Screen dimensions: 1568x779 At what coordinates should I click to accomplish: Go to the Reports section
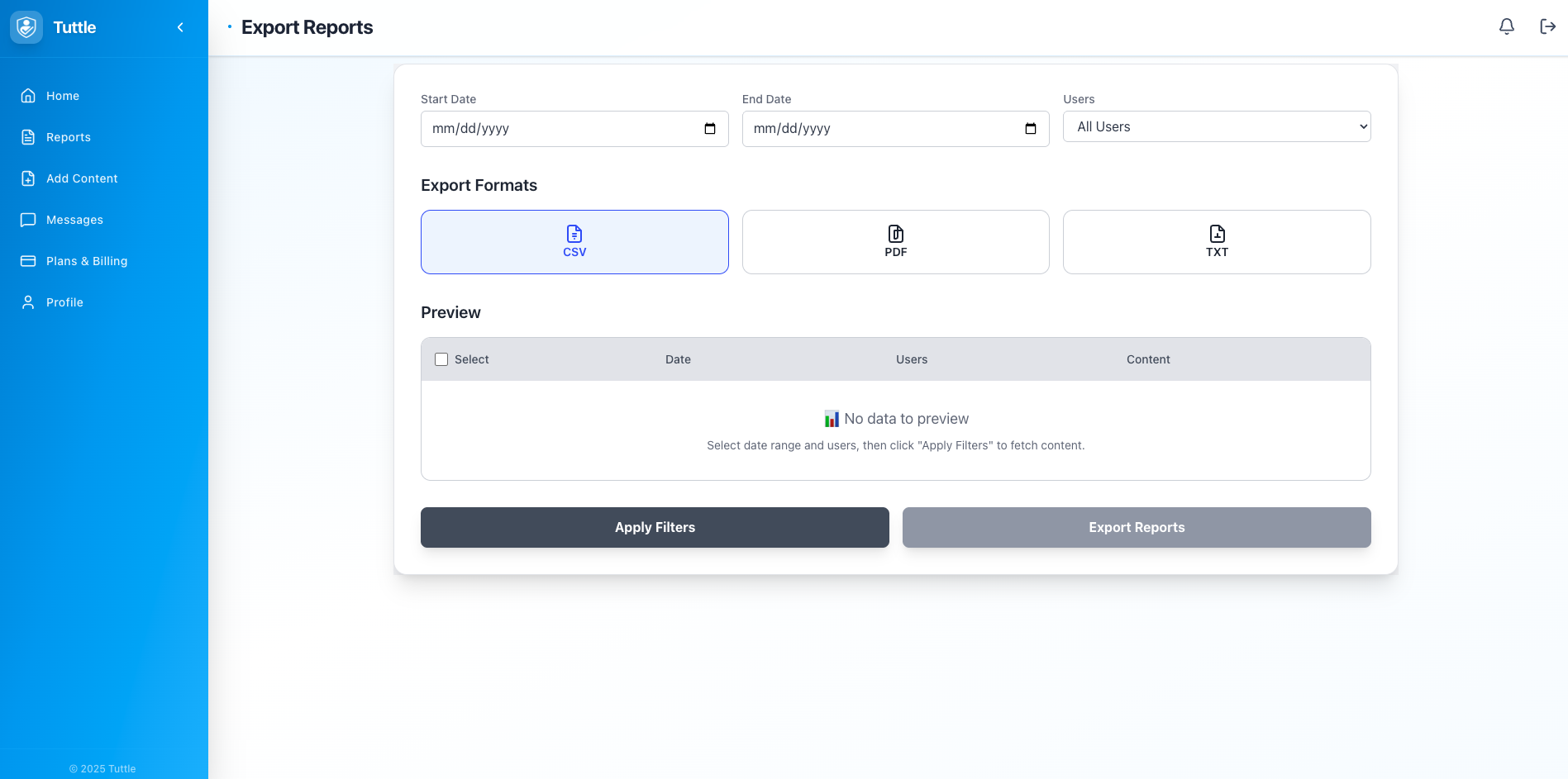68,137
